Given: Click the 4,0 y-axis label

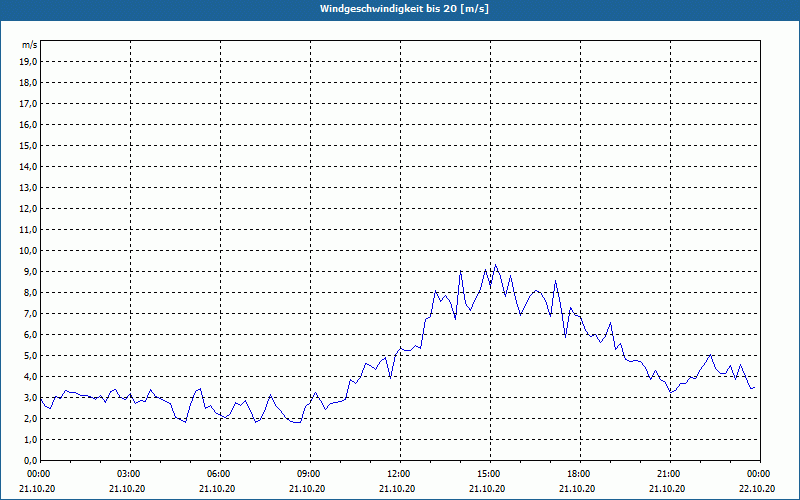Looking at the screenshot, I should point(30,377).
